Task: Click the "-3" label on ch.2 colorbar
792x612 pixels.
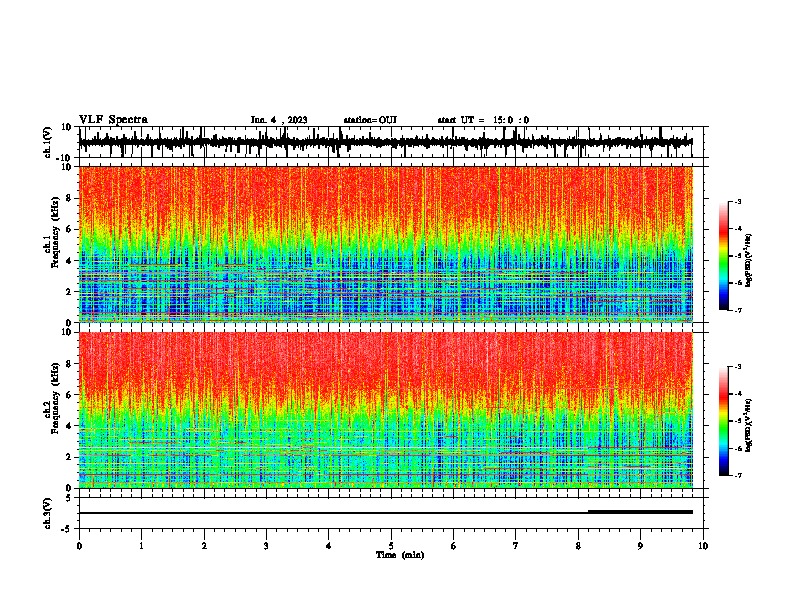Action: point(737,367)
